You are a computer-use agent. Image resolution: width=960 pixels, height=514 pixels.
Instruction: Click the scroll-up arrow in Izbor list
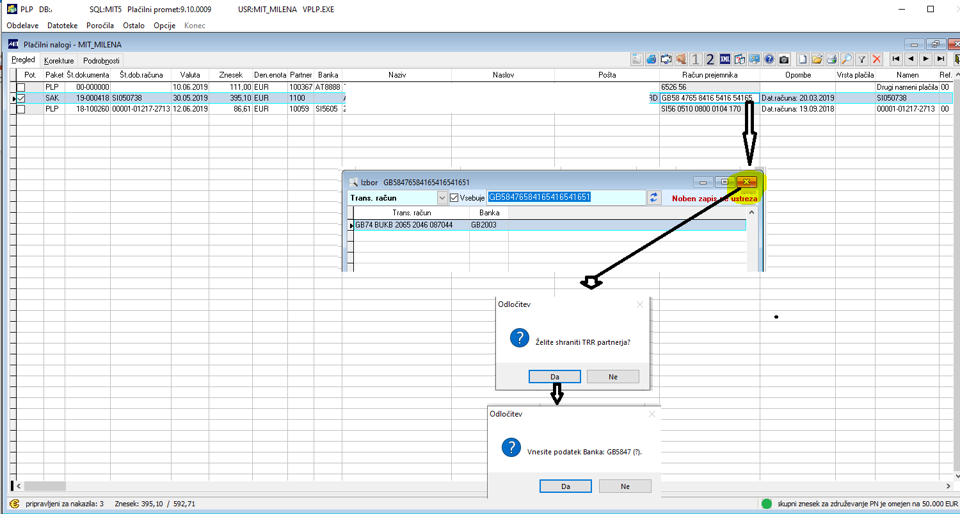[x=753, y=212]
